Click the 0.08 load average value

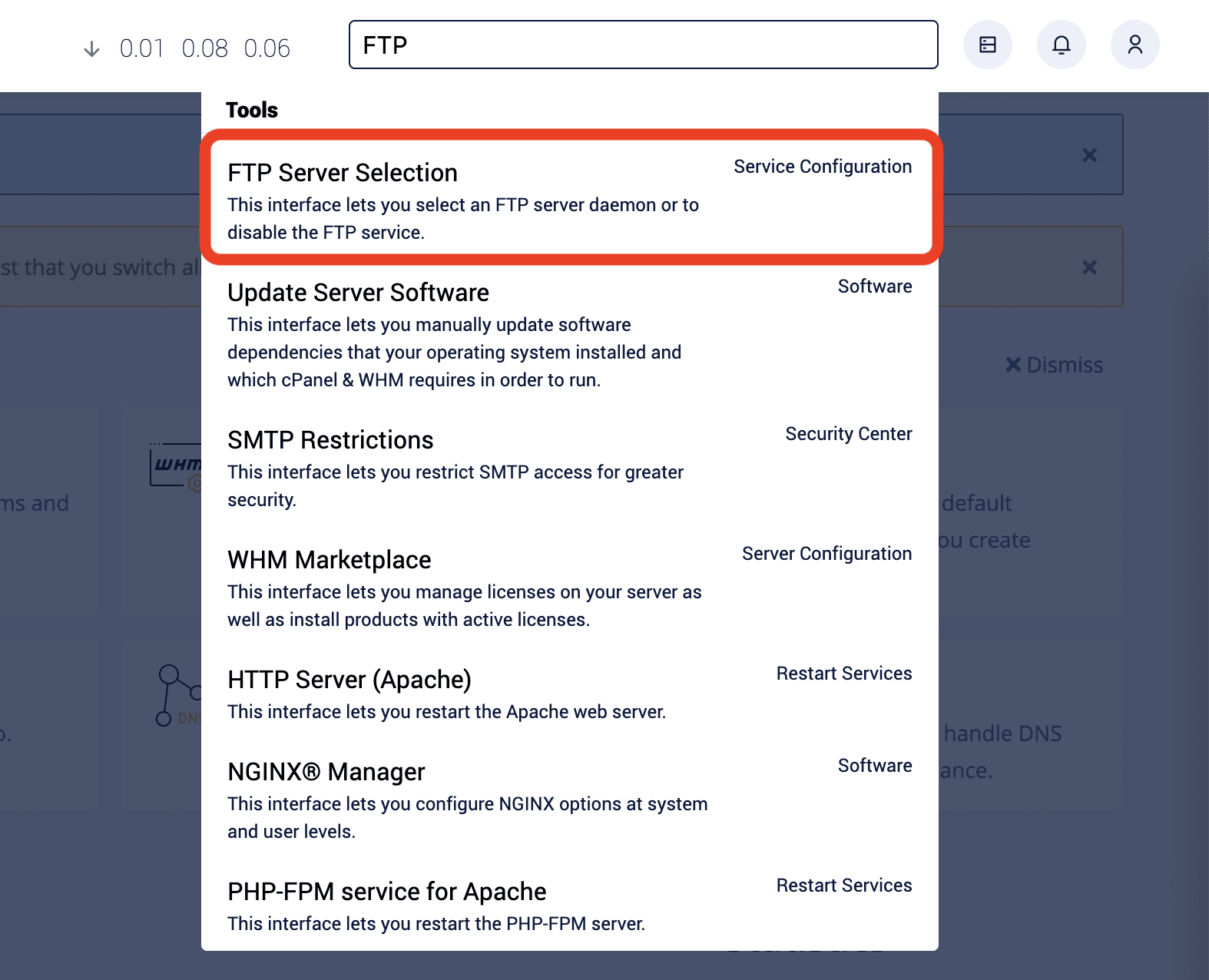pyautogui.click(x=205, y=48)
